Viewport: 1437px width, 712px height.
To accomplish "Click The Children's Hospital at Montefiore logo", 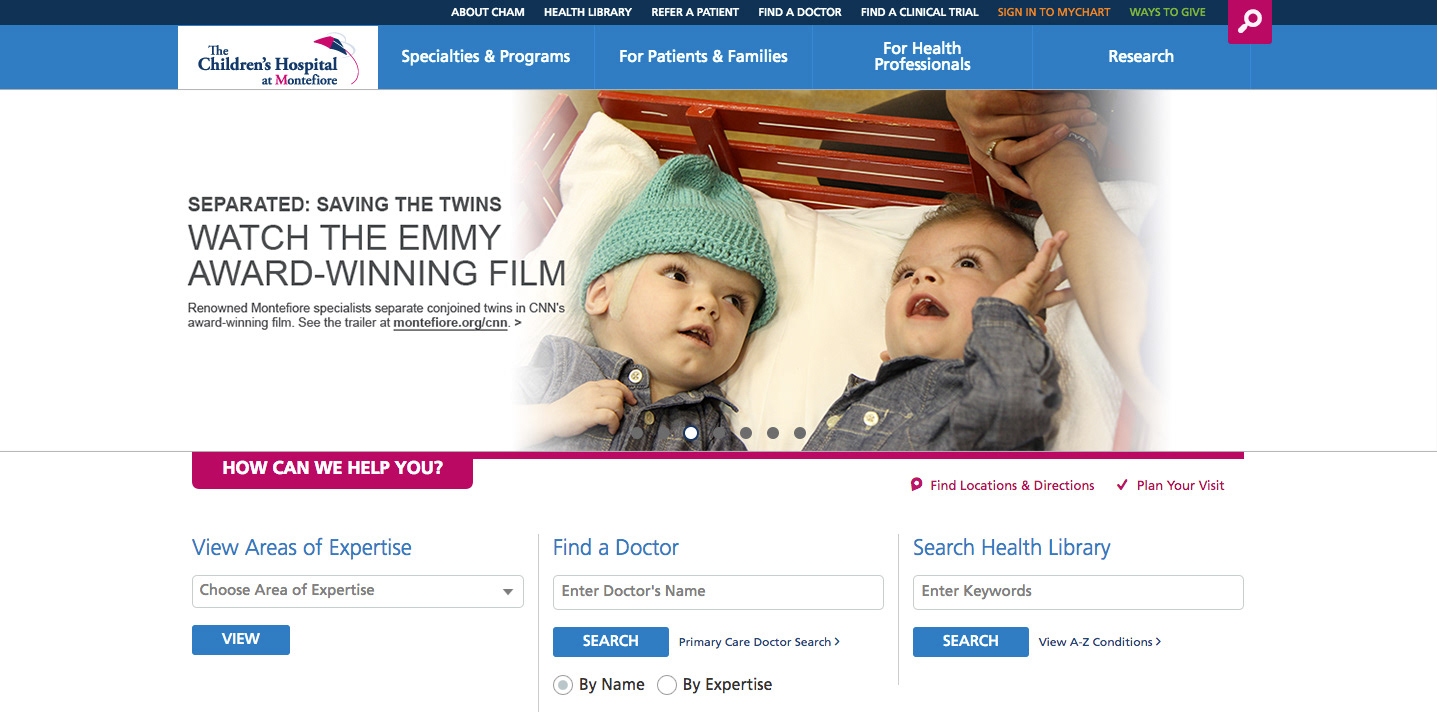I will tap(278, 57).
